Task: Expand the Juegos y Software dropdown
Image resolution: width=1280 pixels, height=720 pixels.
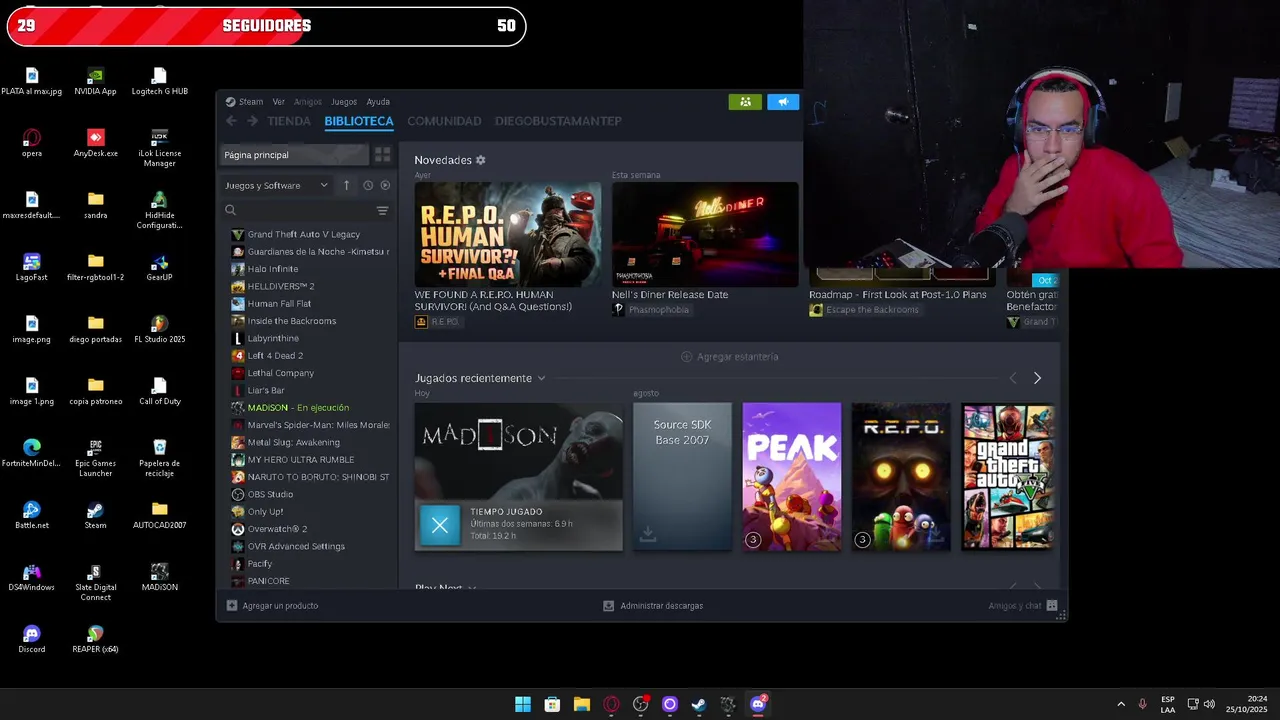Action: (277, 185)
